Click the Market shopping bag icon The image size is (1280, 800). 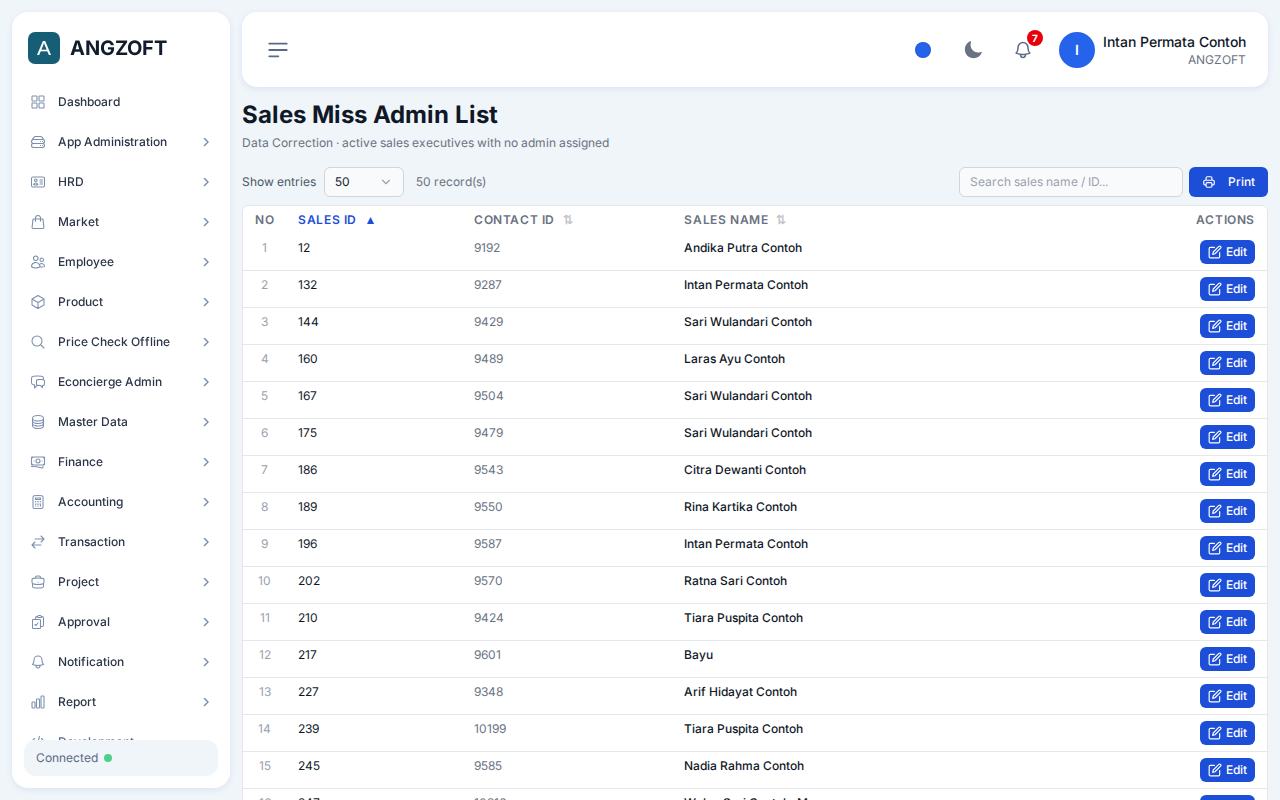38,222
